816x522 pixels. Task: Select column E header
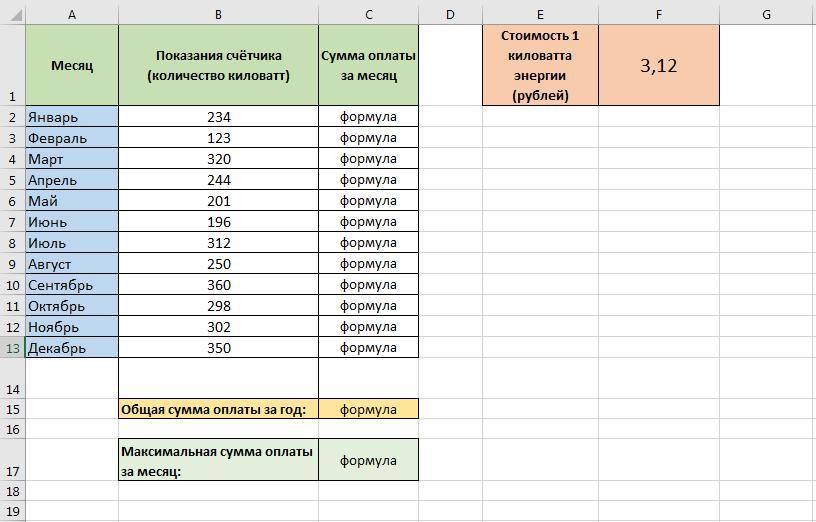540,15
